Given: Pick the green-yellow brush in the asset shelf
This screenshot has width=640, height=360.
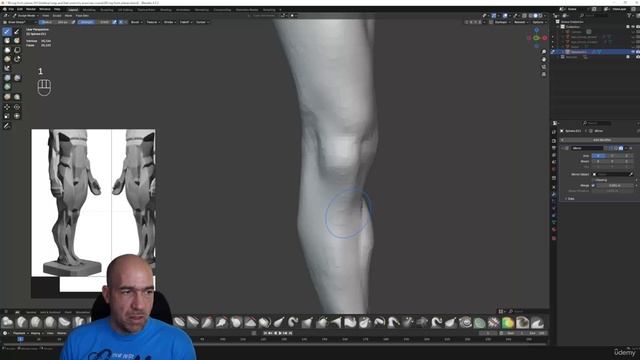Looking at the screenshot, I should (x=508, y=323).
